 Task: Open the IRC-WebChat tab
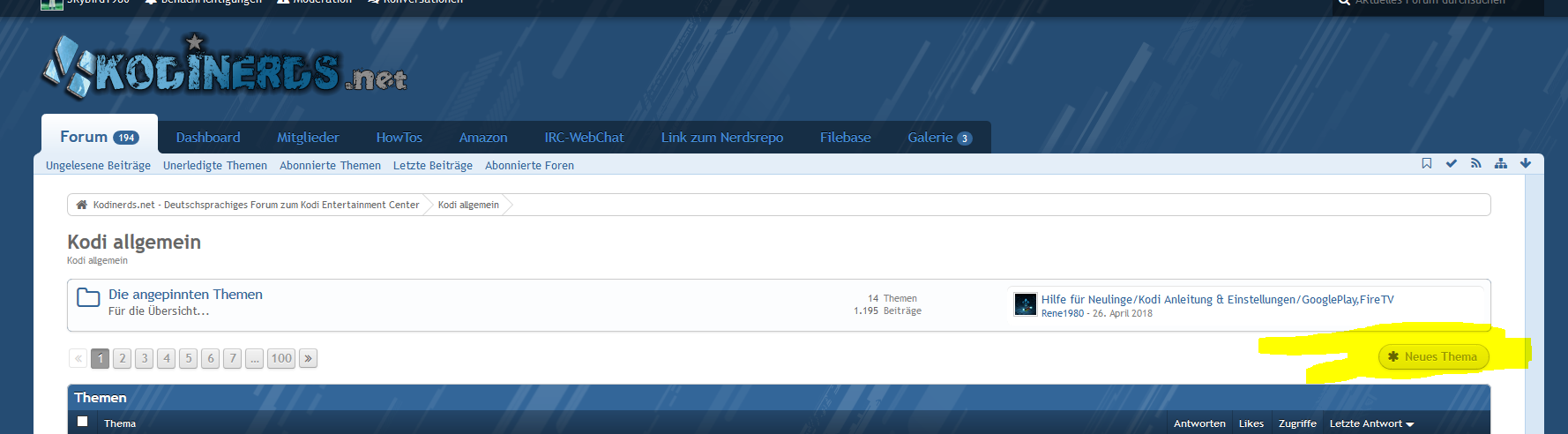point(584,138)
